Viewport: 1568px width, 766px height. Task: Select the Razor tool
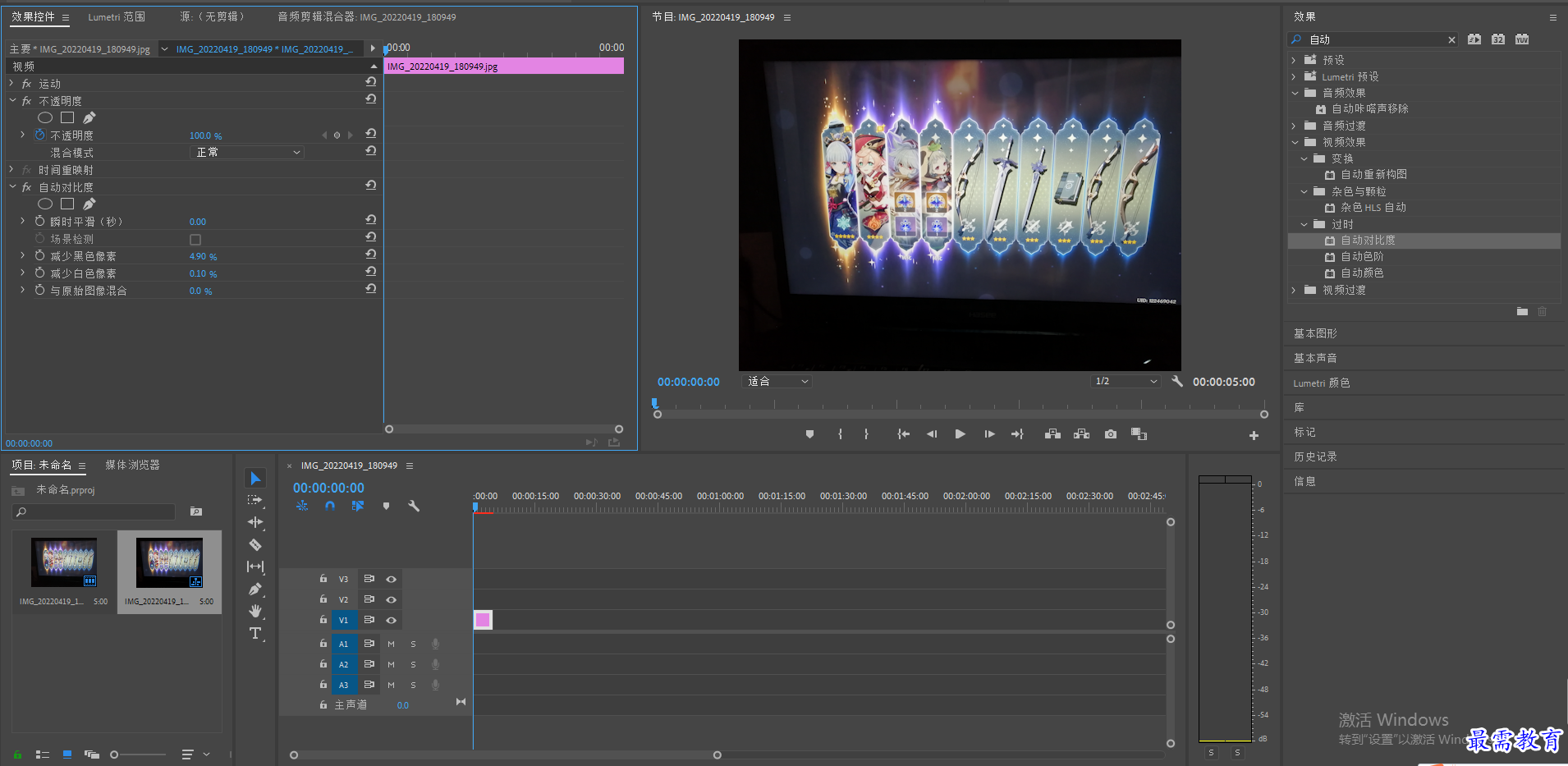tap(255, 544)
